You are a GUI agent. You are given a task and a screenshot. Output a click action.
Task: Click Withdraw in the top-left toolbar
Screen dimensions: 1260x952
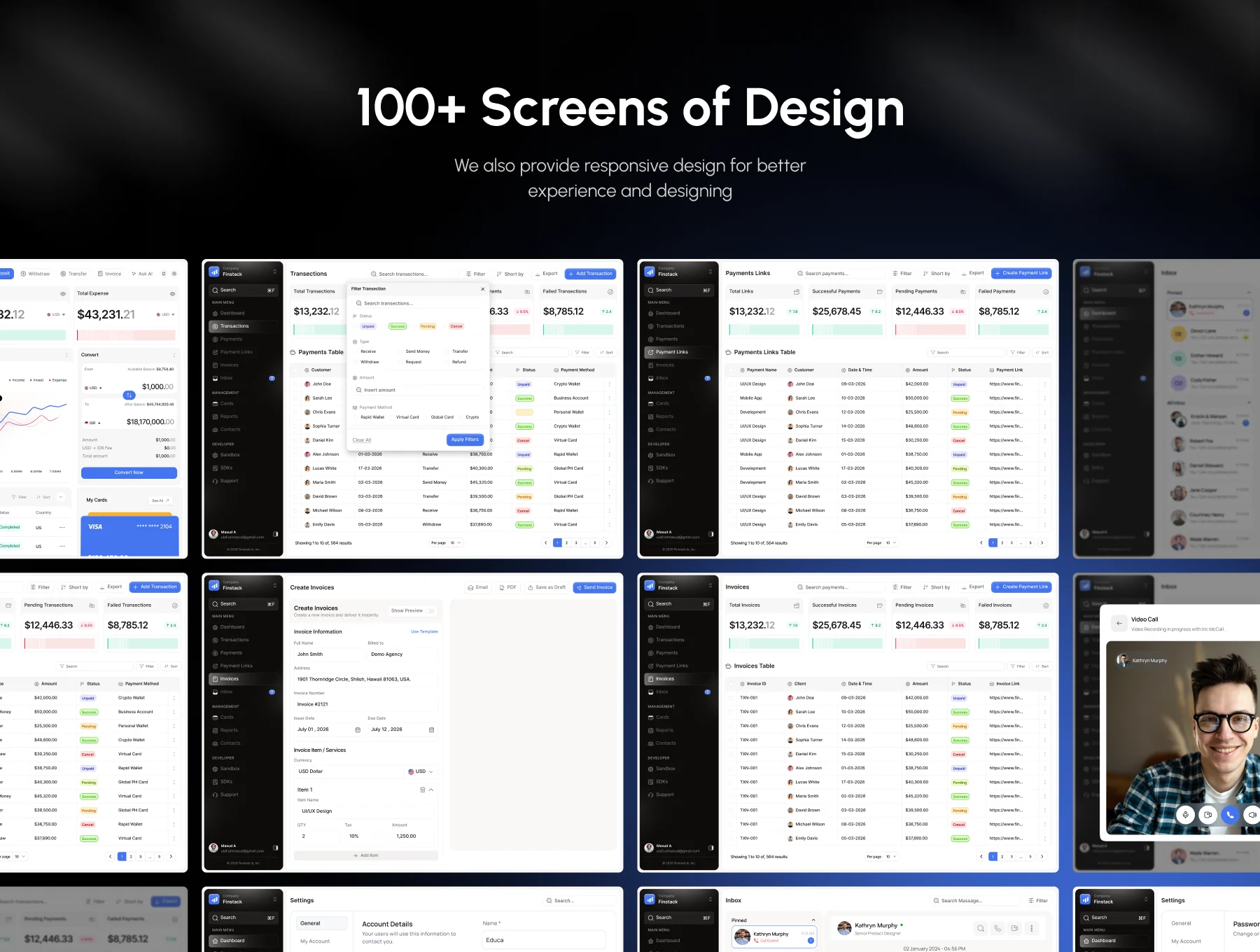click(36, 274)
